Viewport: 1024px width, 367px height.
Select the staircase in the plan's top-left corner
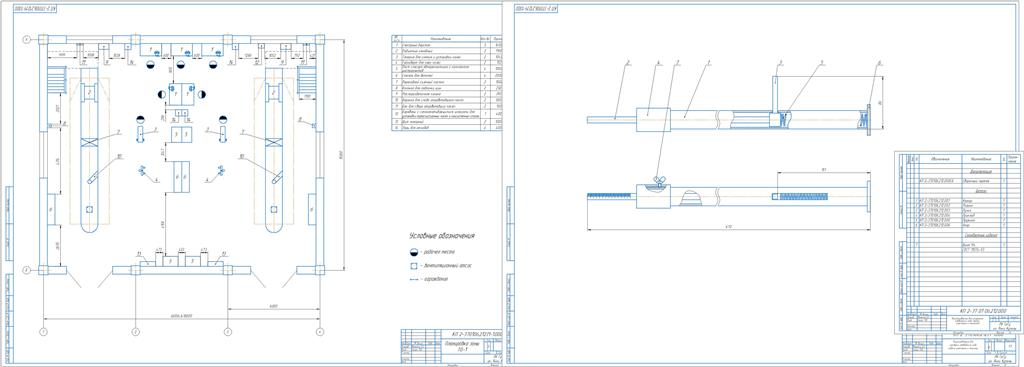[57, 80]
